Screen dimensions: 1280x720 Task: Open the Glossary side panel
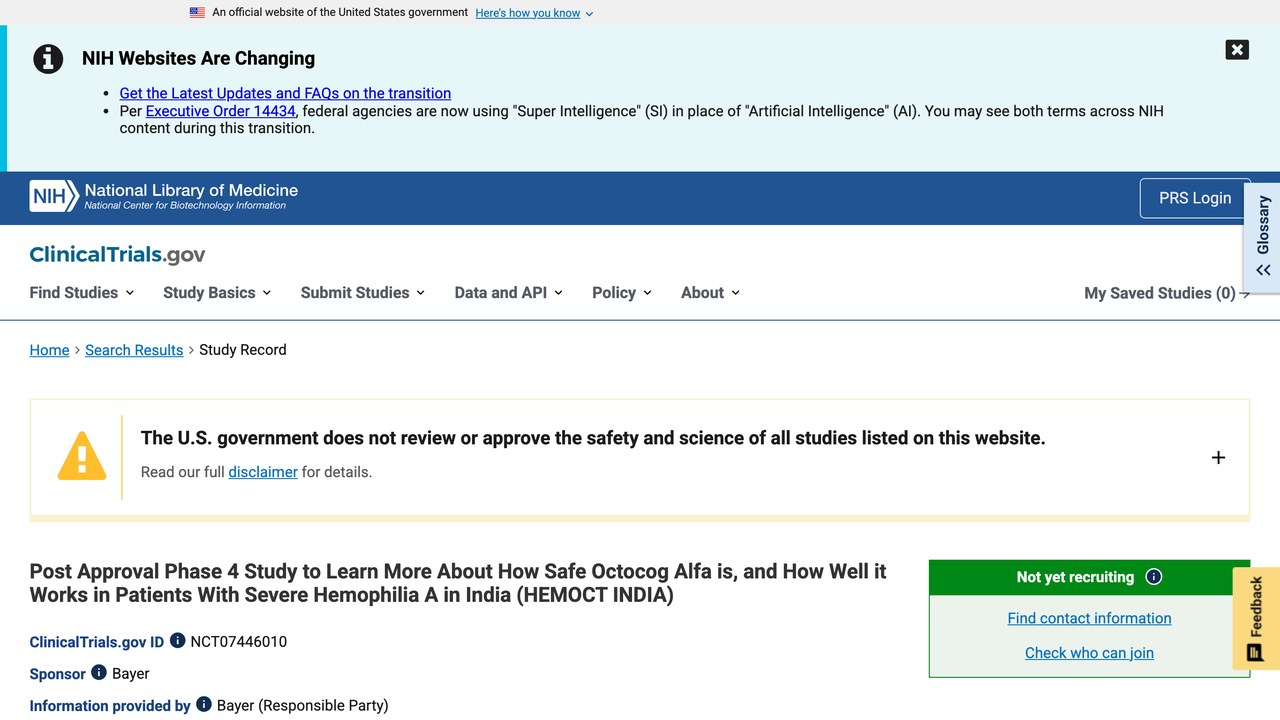1262,237
